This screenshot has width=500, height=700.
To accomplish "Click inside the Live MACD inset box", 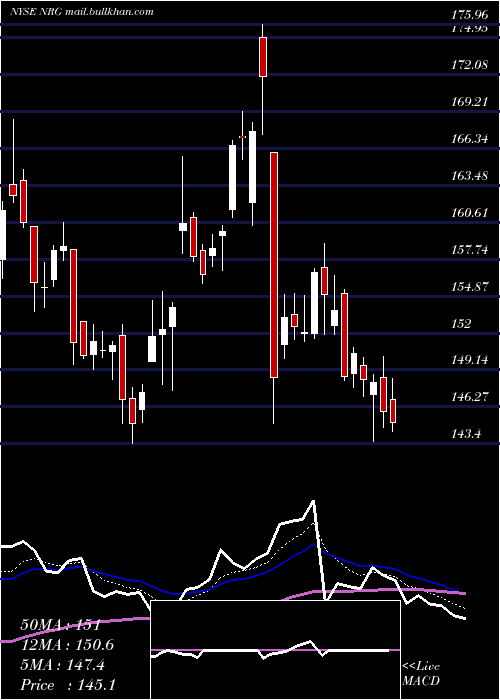I will tap(275, 650).
